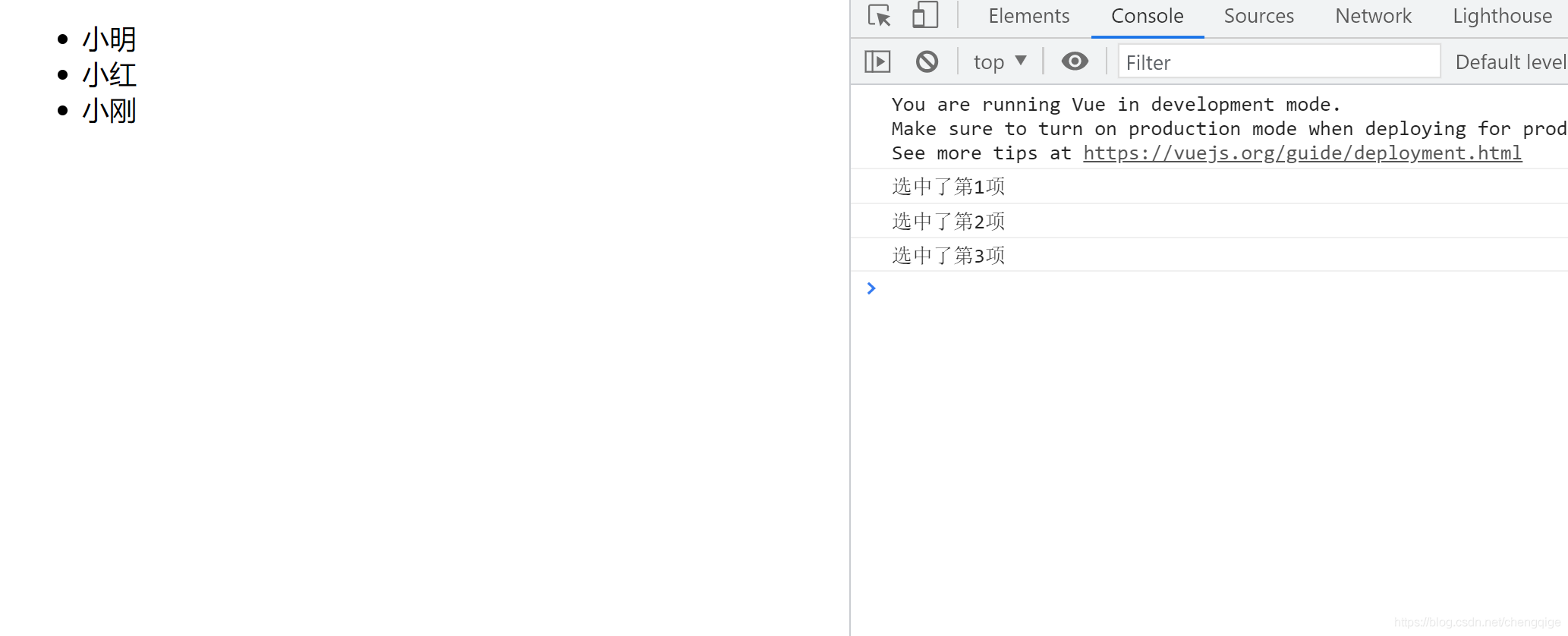Click list item 小红
This screenshot has height=636, width=1568.
point(109,75)
